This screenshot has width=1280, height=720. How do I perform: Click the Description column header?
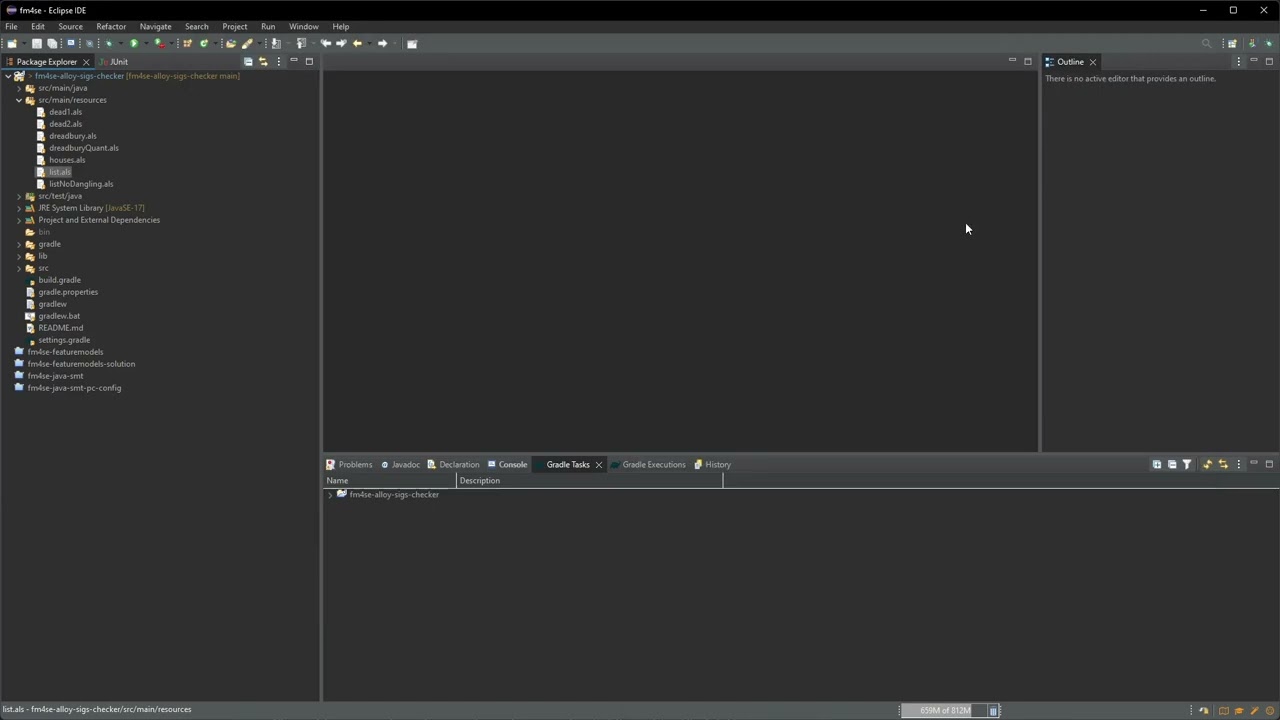(x=590, y=481)
